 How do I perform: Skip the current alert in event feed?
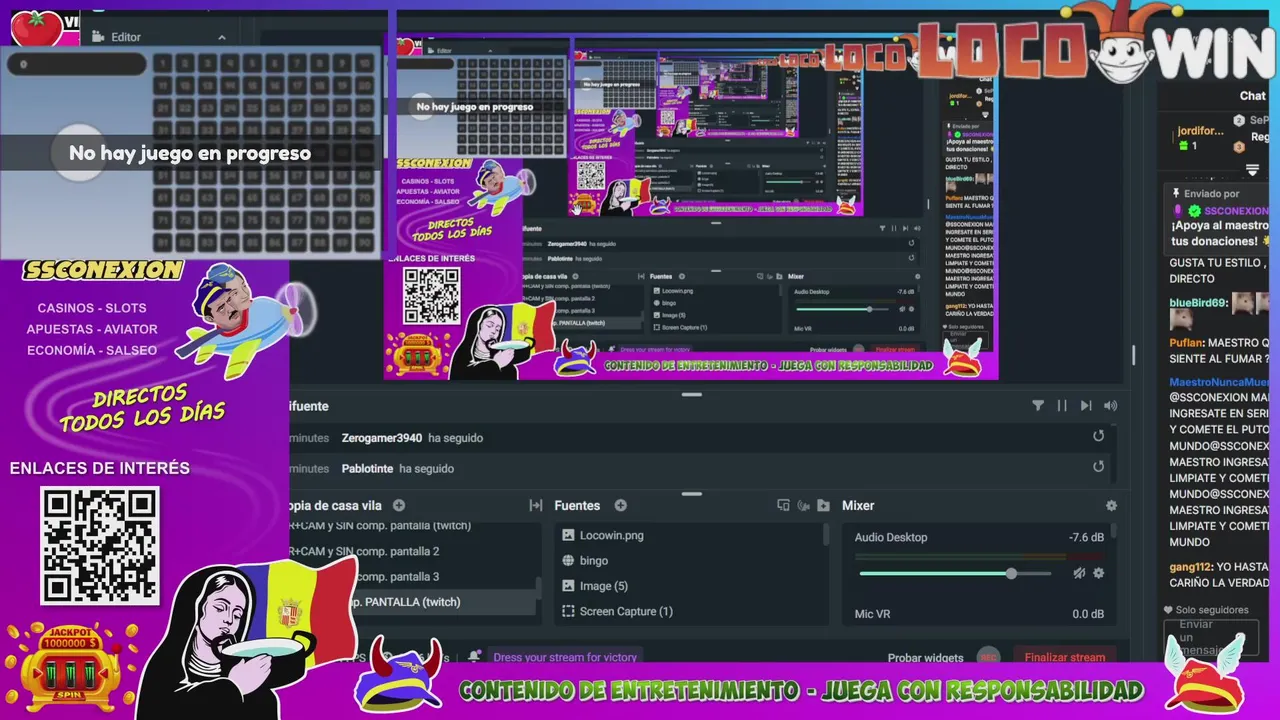coord(1086,405)
